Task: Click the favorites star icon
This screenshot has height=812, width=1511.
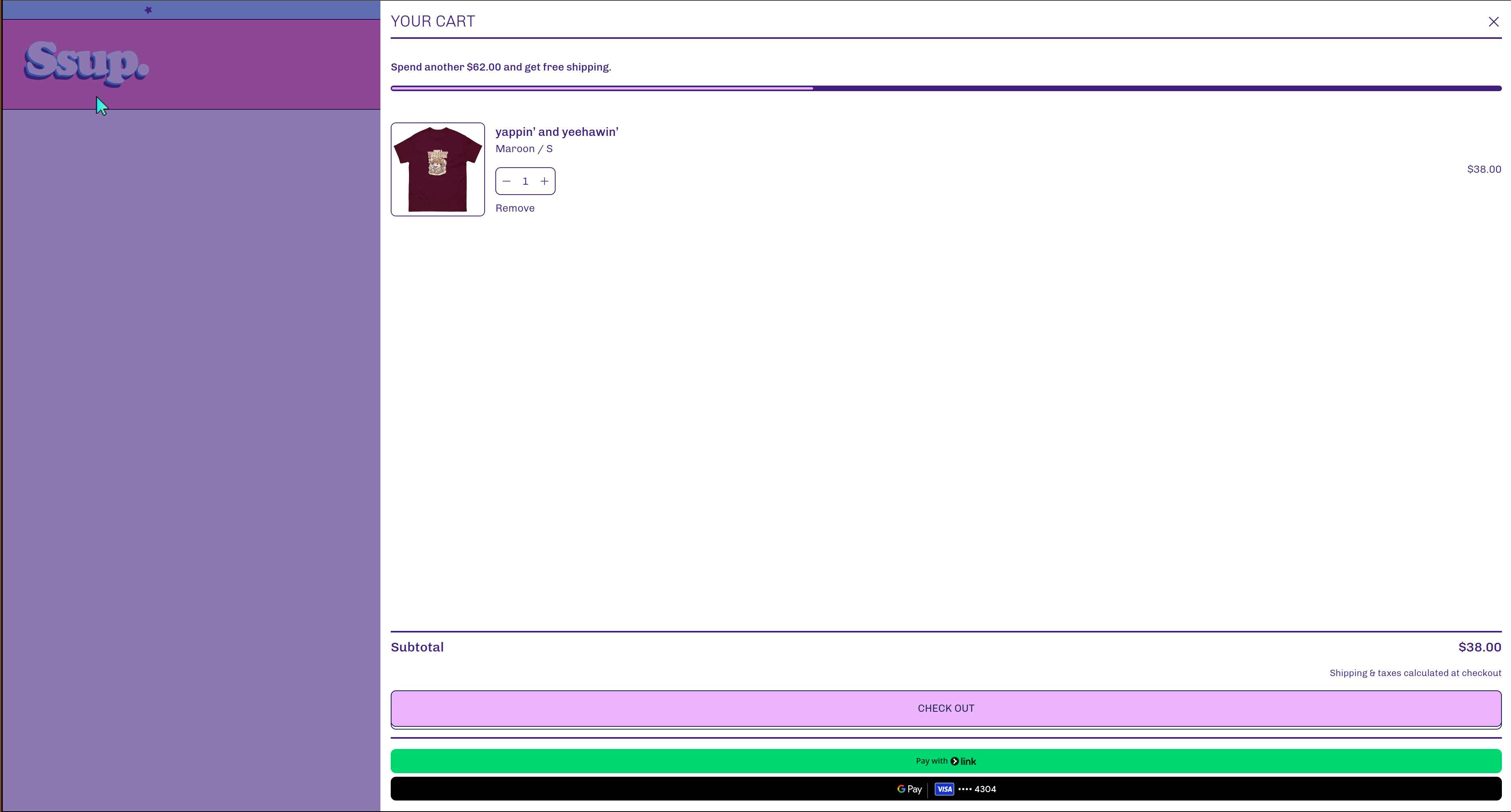Action: 148,10
